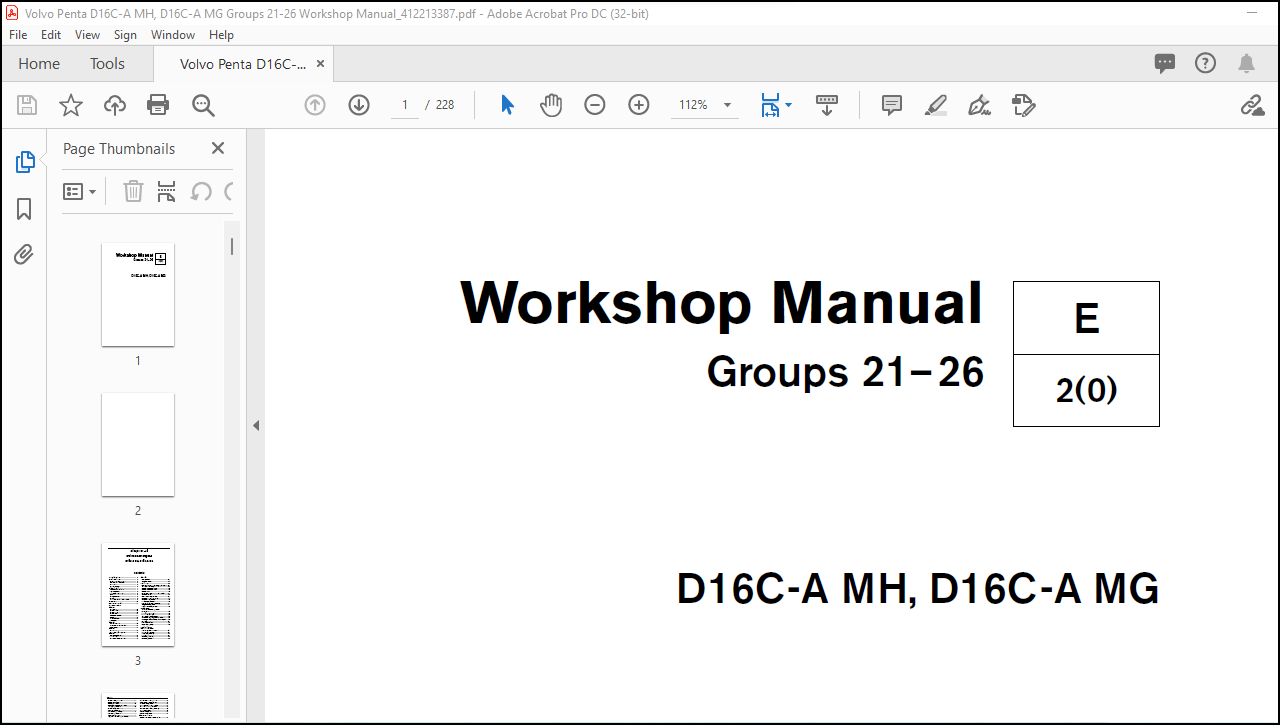The height and width of the screenshot is (725, 1280).
Task: Open the Bookmarks panel icon
Action: pos(24,208)
